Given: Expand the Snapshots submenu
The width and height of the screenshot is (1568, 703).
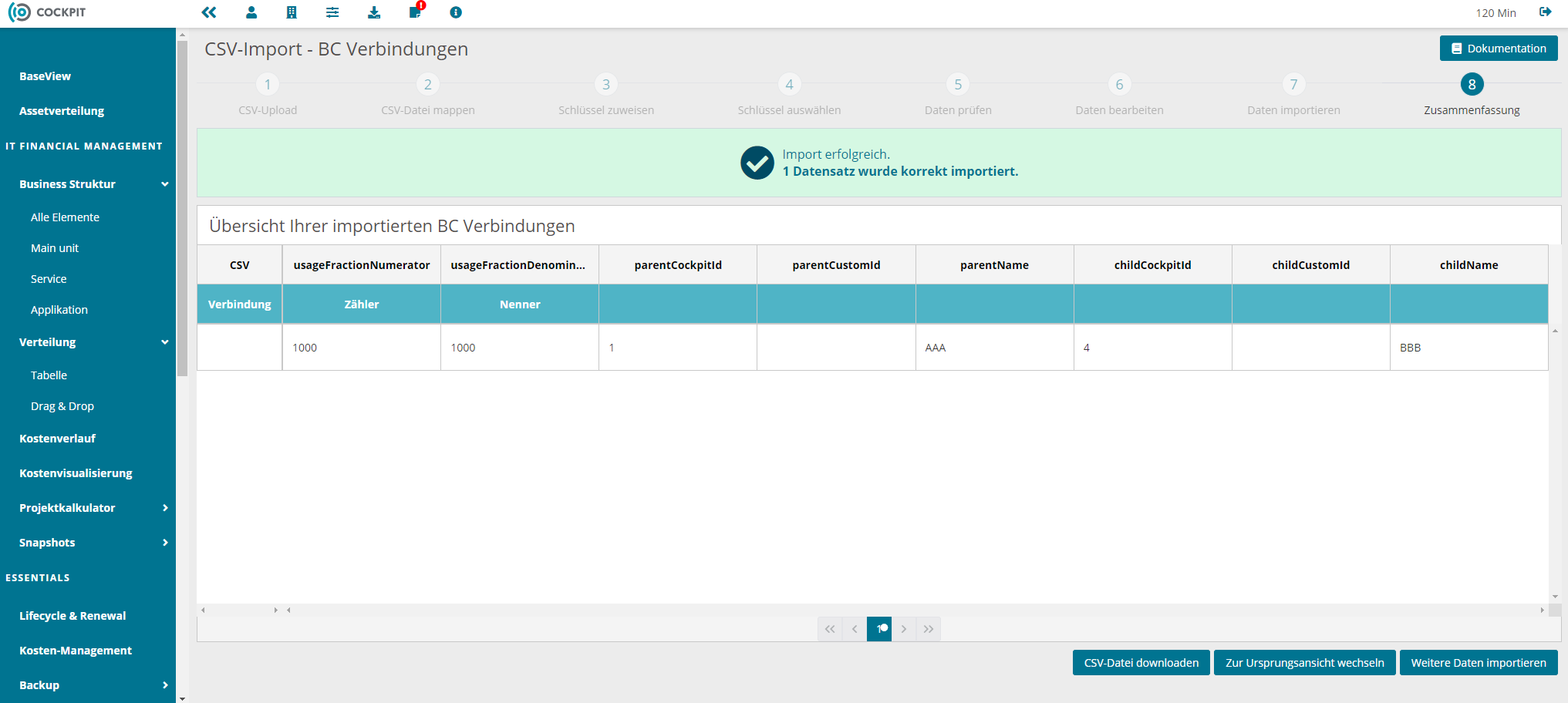Looking at the screenshot, I should pyautogui.click(x=165, y=543).
